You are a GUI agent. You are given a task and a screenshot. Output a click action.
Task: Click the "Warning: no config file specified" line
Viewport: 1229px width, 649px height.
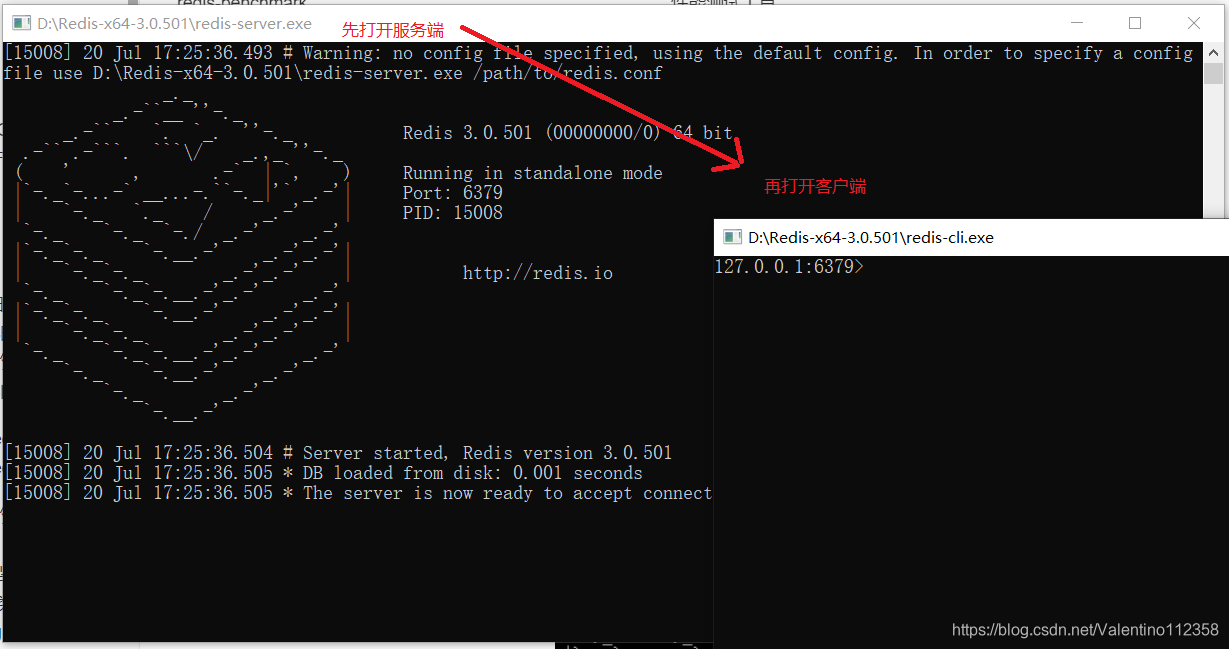coord(598,53)
